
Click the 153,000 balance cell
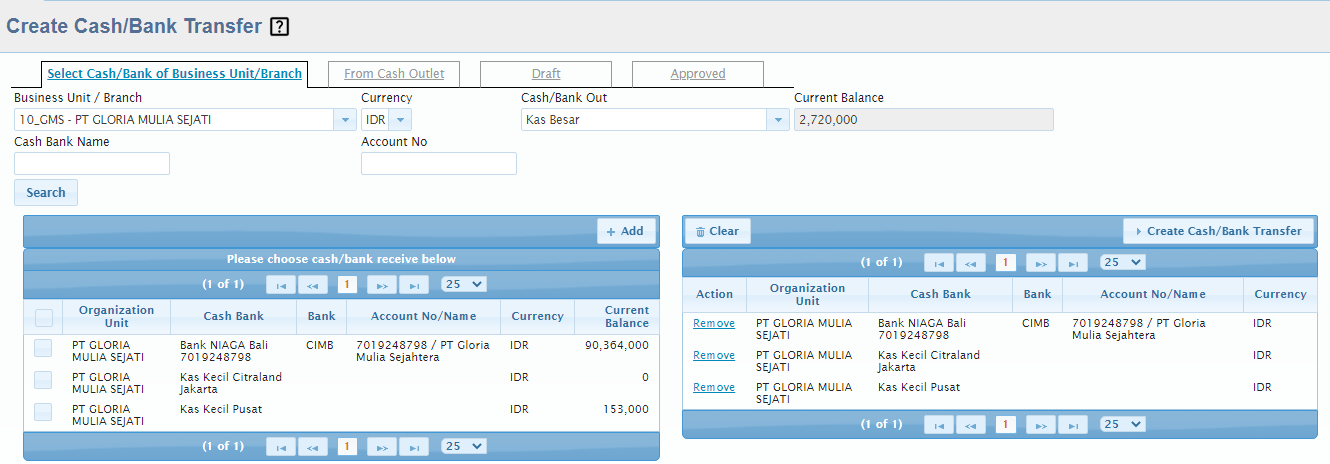tap(628, 409)
